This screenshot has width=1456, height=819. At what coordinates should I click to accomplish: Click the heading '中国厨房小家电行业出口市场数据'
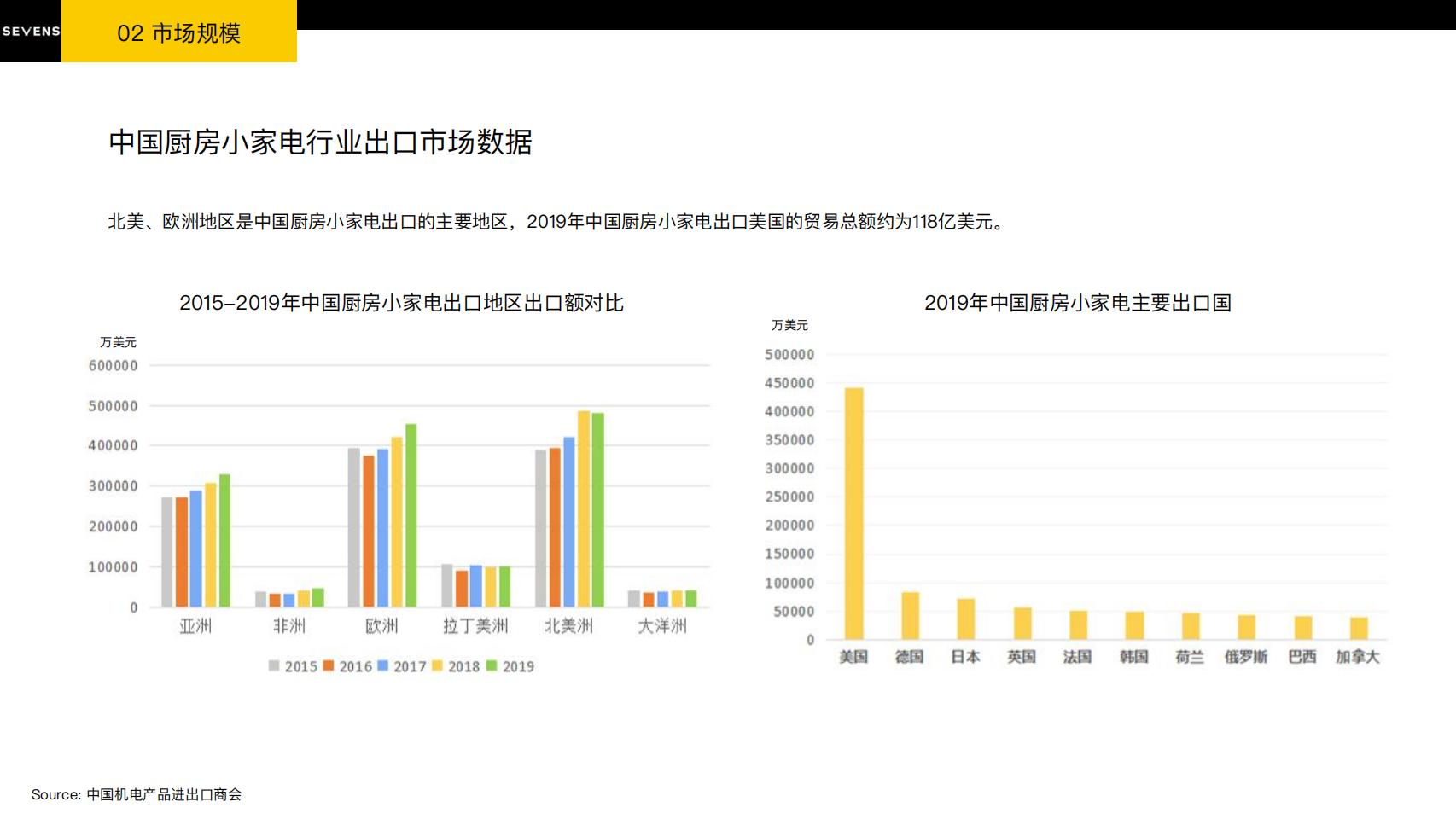click(320, 142)
